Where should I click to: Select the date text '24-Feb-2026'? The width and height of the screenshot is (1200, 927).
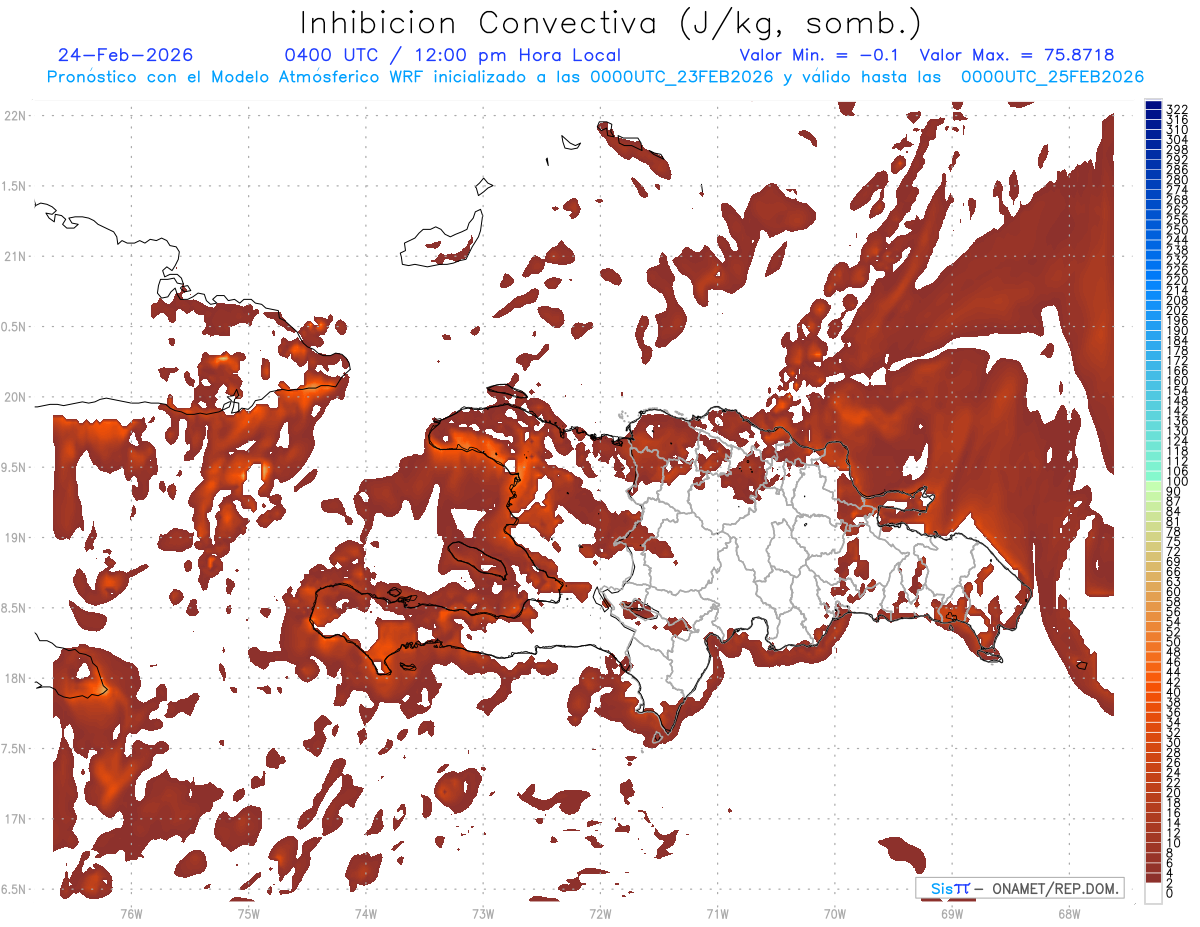(126, 56)
